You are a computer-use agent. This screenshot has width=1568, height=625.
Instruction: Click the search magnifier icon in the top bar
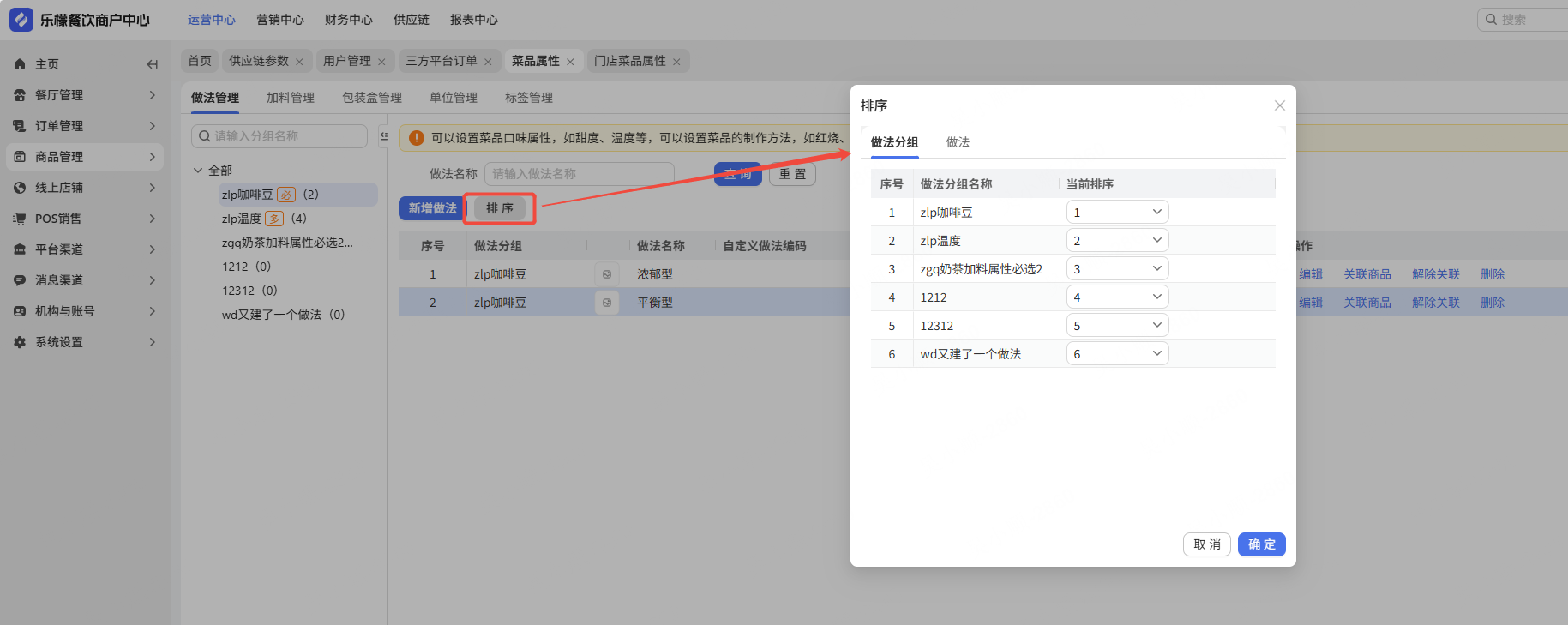tap(1492, 19)
